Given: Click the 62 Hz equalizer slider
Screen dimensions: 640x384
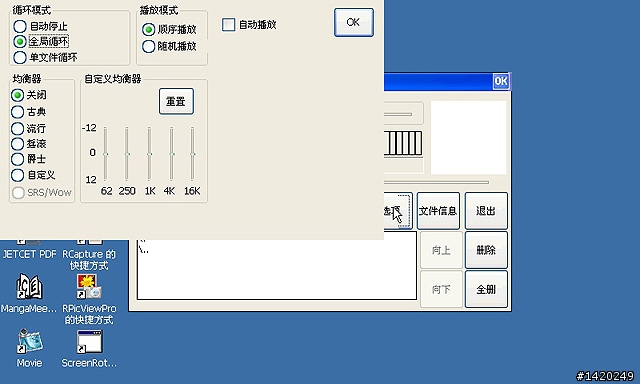Looking at the screenshot, I should (105, 154).
